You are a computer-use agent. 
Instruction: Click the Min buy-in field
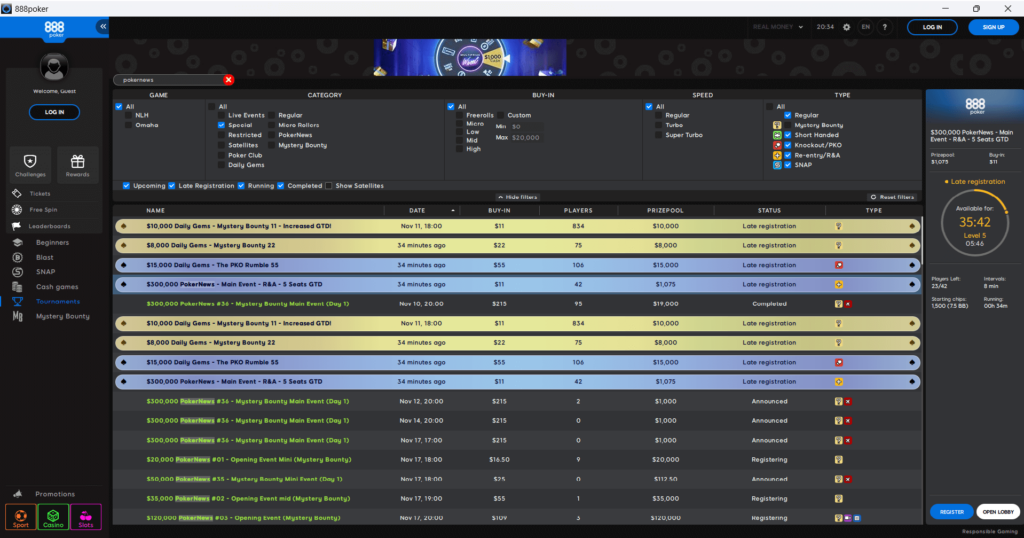click(526, 127)
